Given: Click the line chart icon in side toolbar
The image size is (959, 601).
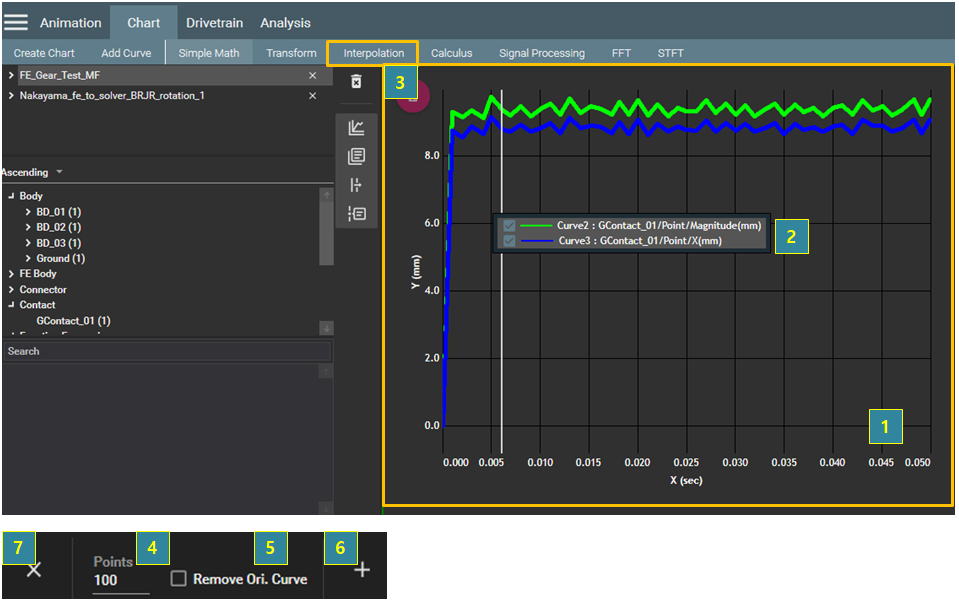Looking at the screenshot, I should (356, 128).
